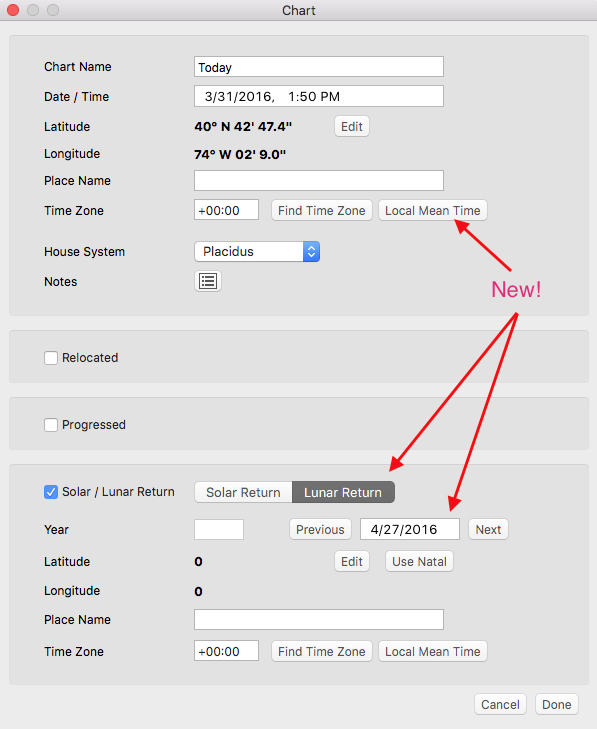Close the Chart window
The image size is (597, 729).
pyautogui.click(x=13, y=10)
